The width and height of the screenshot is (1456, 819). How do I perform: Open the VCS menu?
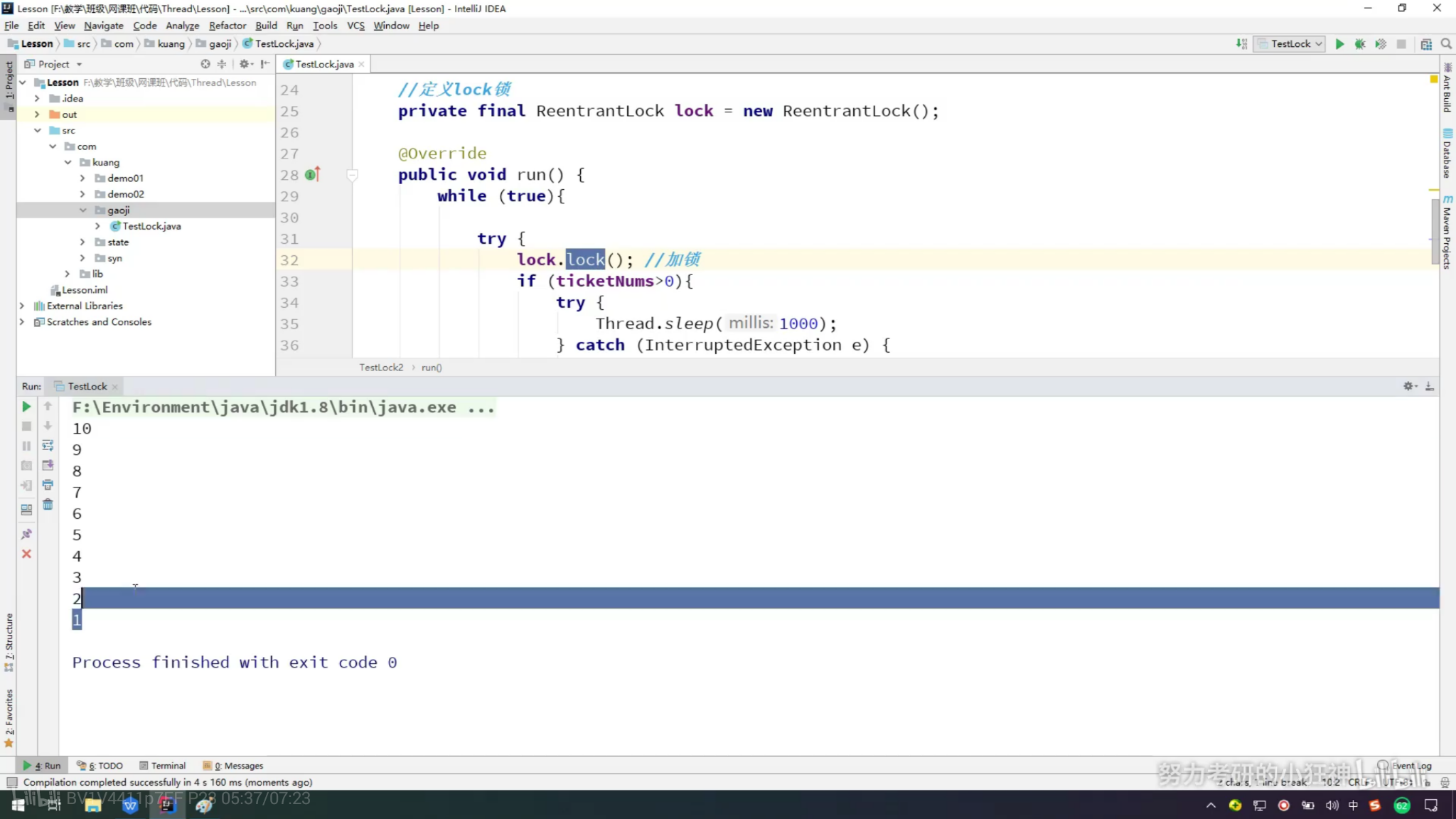point(355,26)
